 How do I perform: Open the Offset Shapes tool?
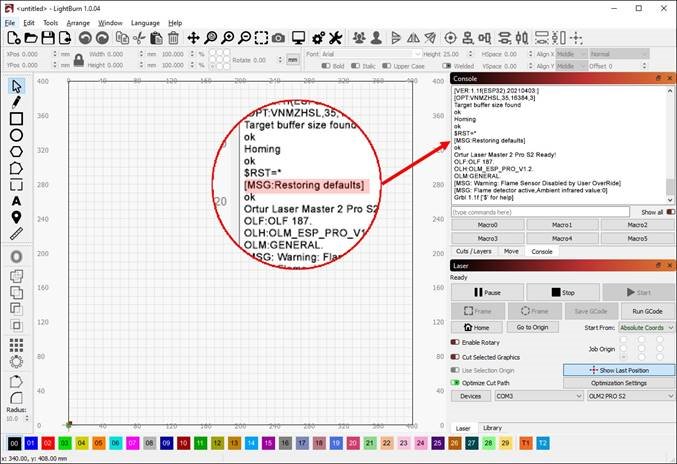(x=16, y=257)
